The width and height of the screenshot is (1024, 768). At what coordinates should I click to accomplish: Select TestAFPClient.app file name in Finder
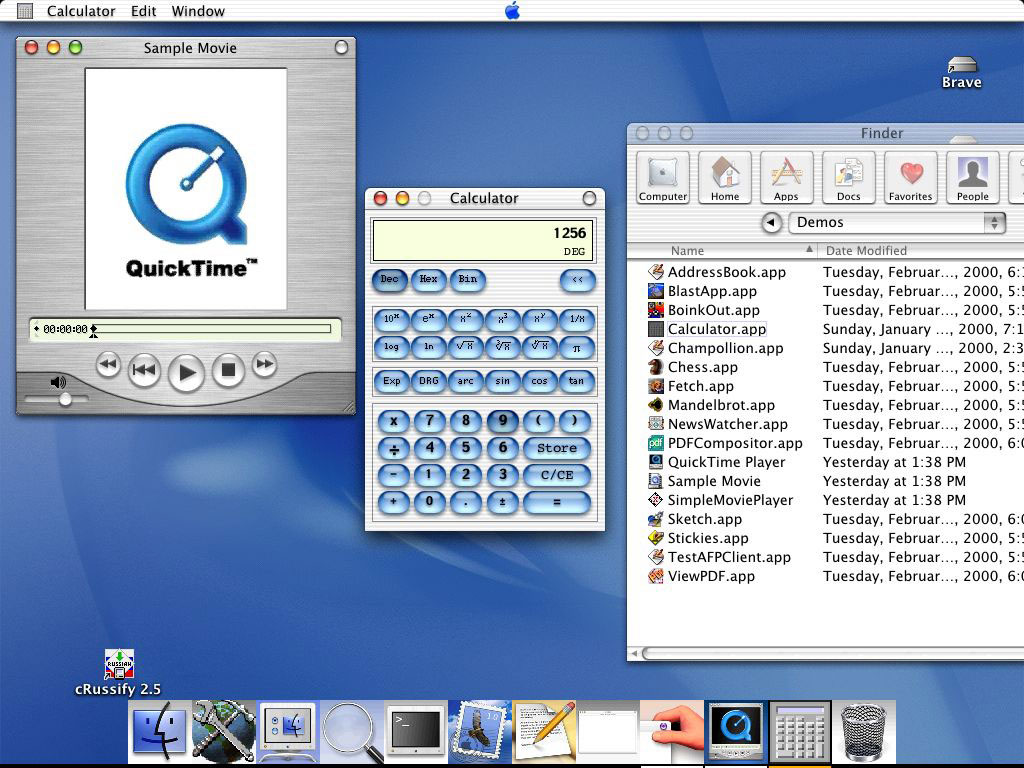729,556
